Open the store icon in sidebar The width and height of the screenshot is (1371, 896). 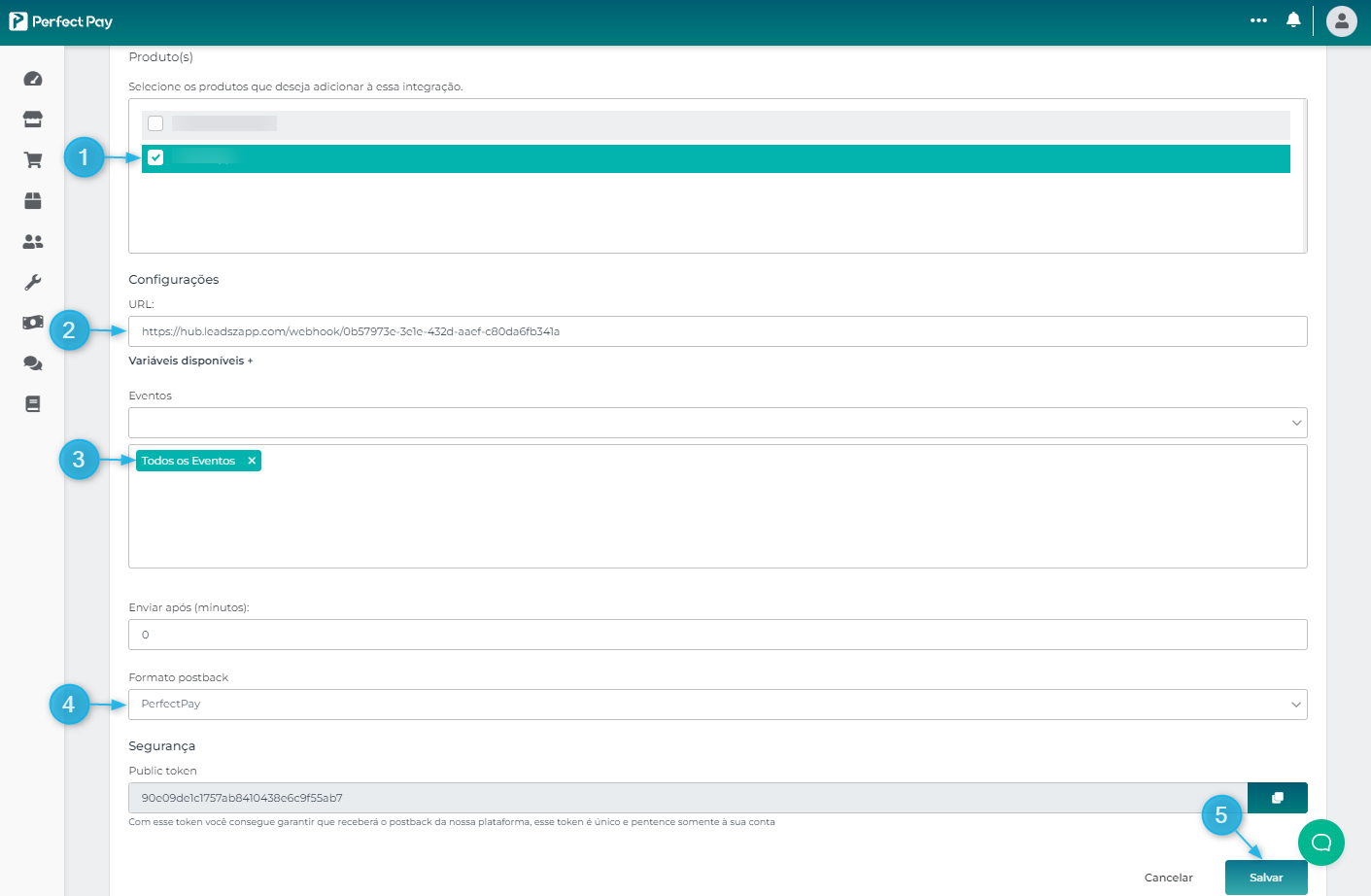pos(33,120)
